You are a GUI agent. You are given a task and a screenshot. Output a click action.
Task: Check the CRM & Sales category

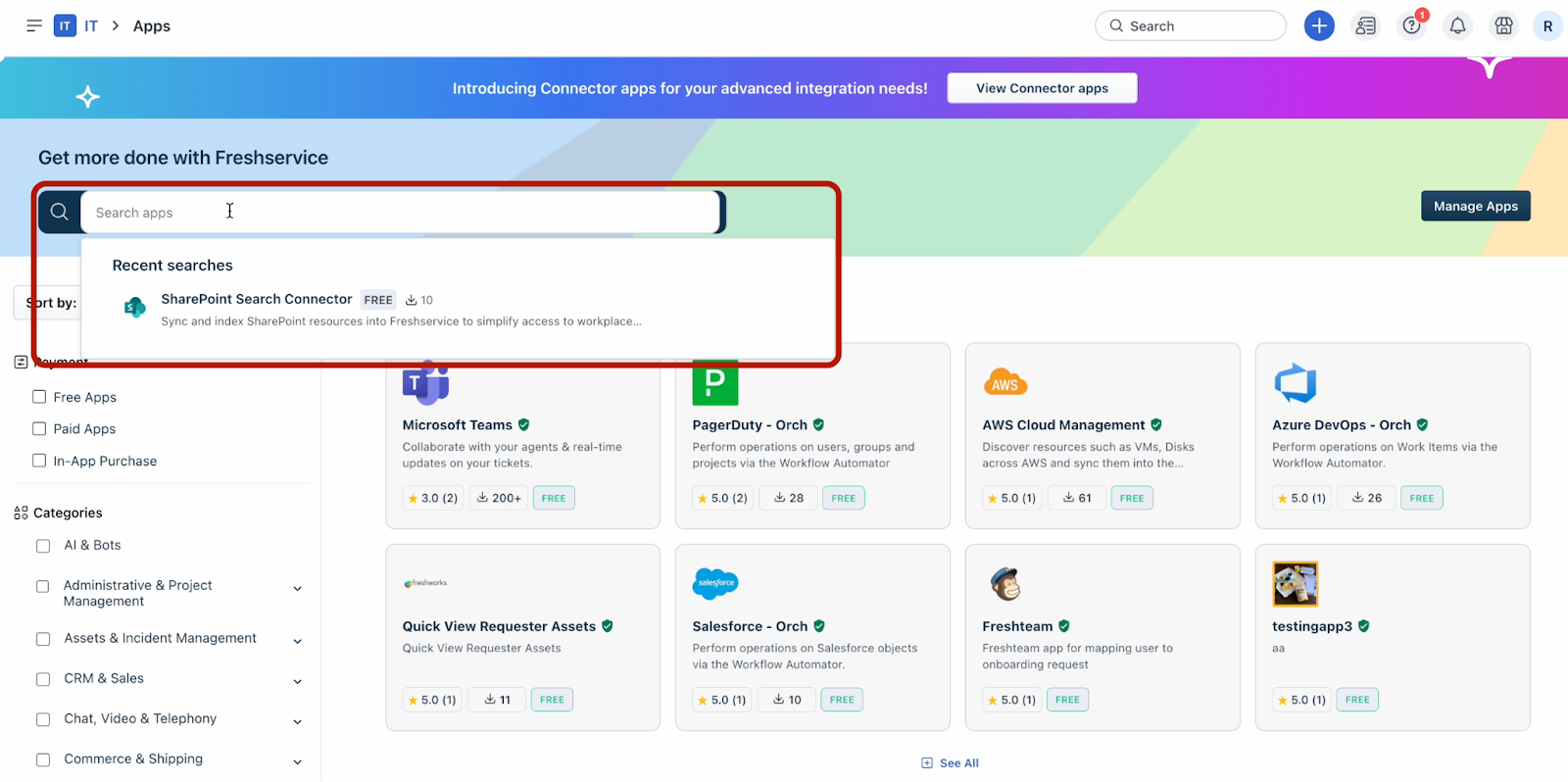click(43, 679)
